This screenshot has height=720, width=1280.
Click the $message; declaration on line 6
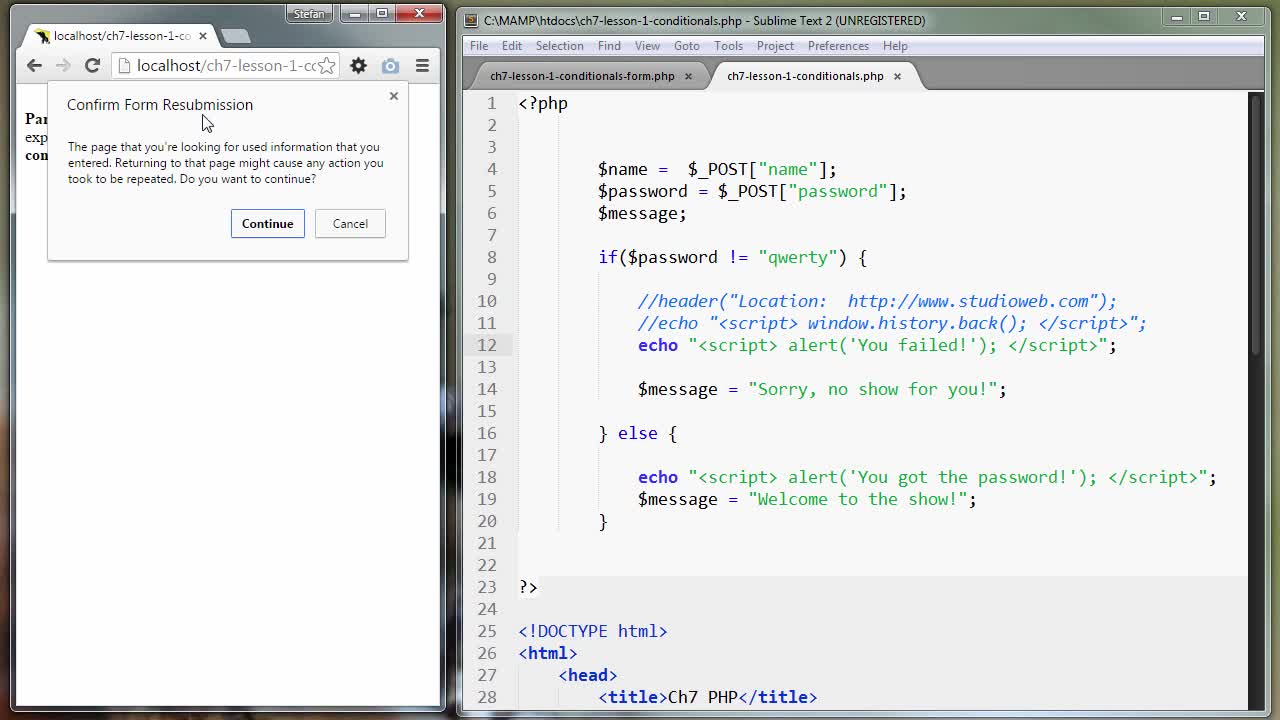coord(642,213)
